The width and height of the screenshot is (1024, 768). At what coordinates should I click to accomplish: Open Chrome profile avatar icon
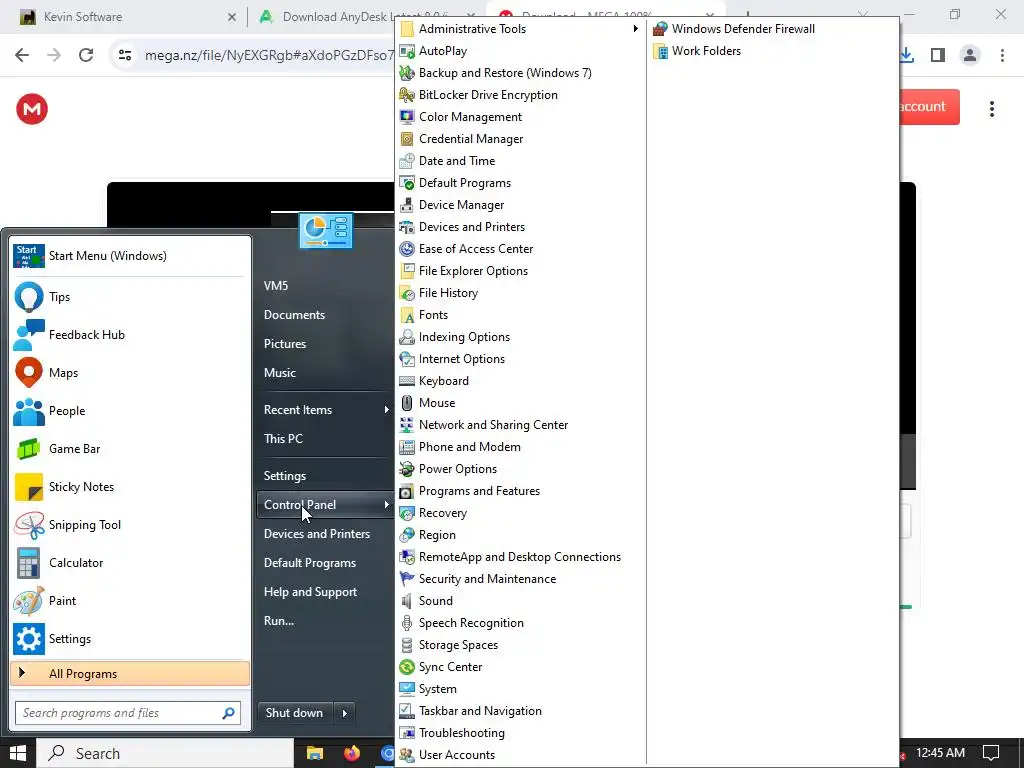click(970, 56)
